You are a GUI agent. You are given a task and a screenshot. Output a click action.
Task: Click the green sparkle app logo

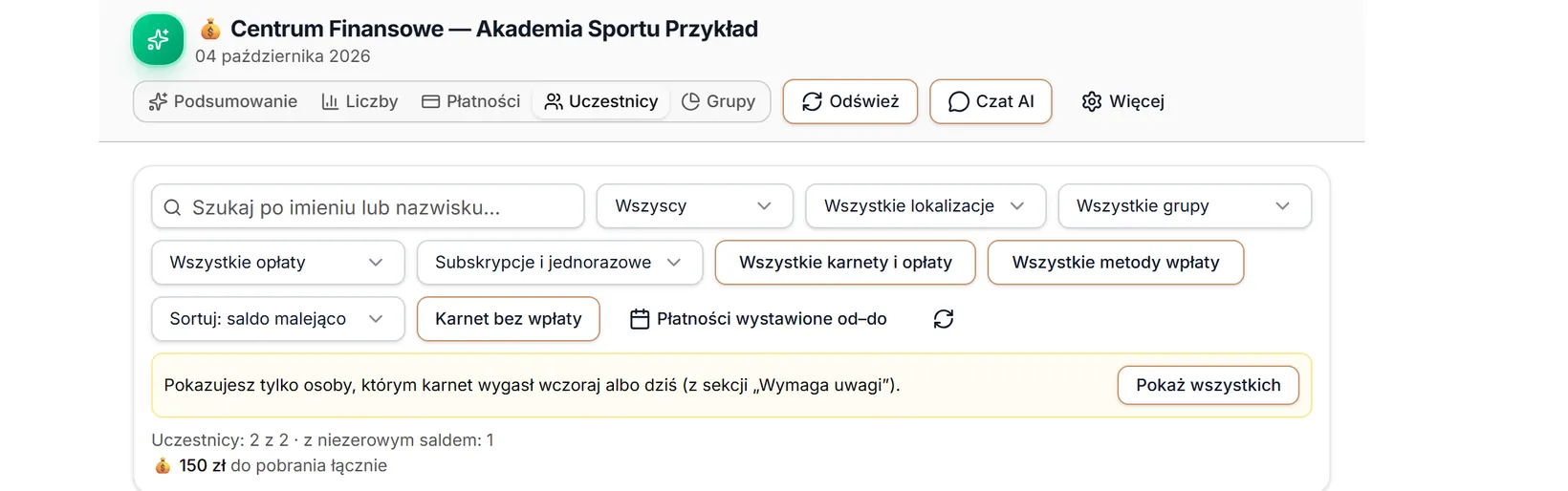click(158, 39)
